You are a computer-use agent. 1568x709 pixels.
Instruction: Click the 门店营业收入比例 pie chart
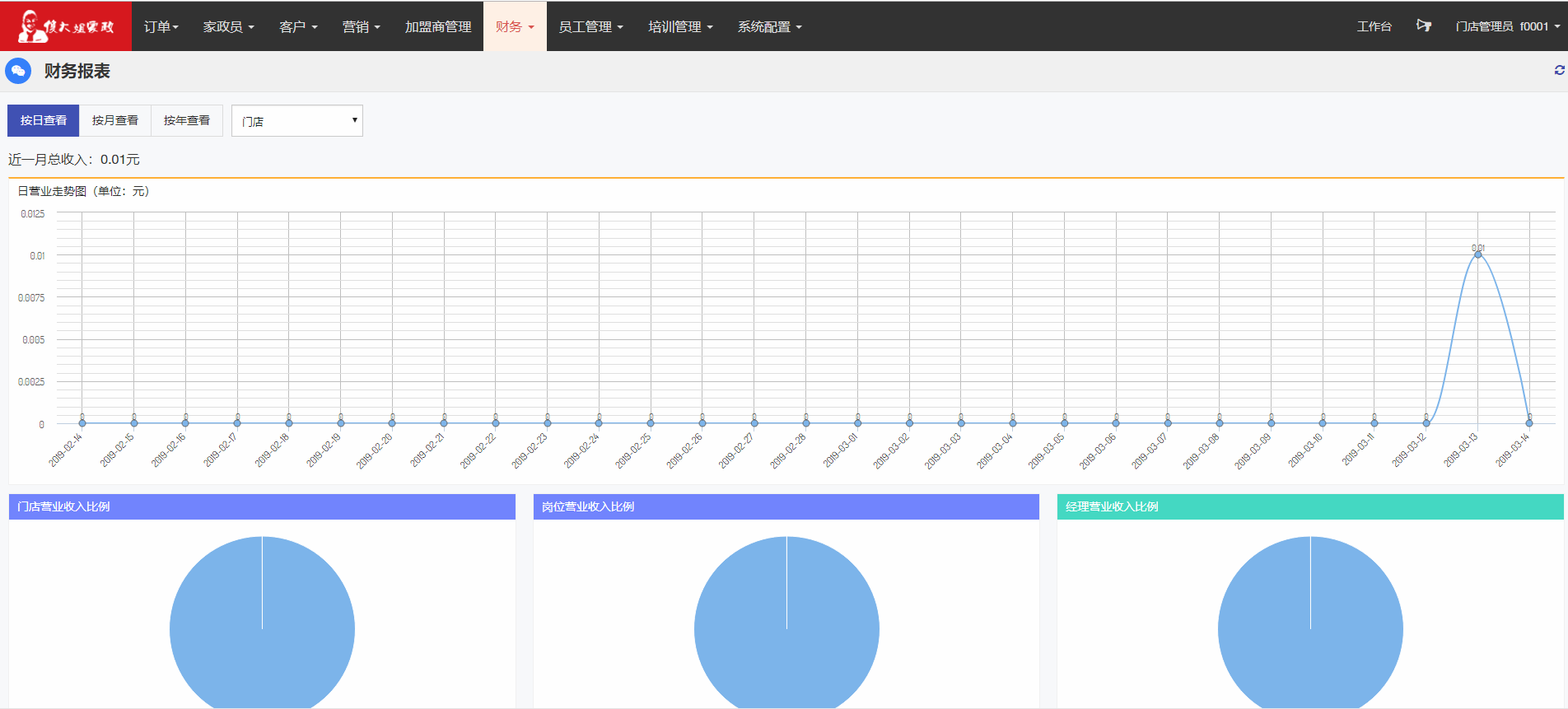point(262,623)
